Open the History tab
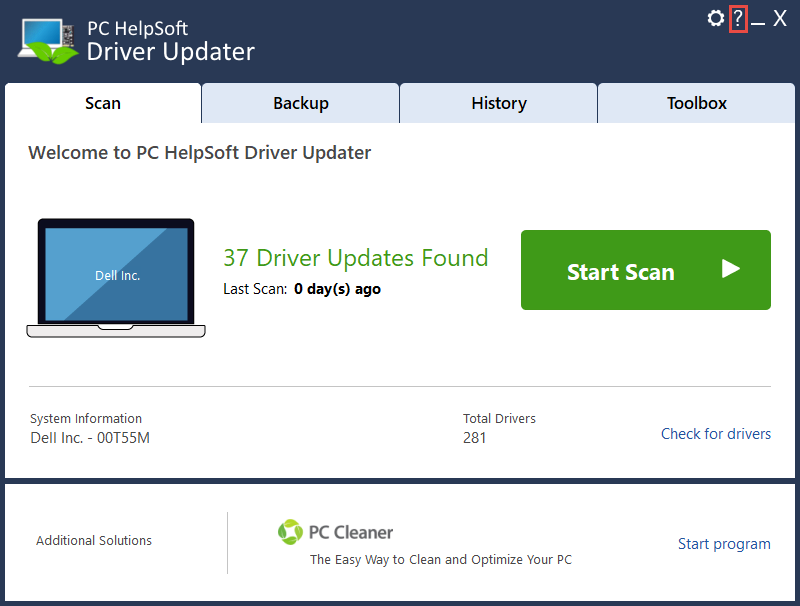The image size is (800, 606). 498,103
